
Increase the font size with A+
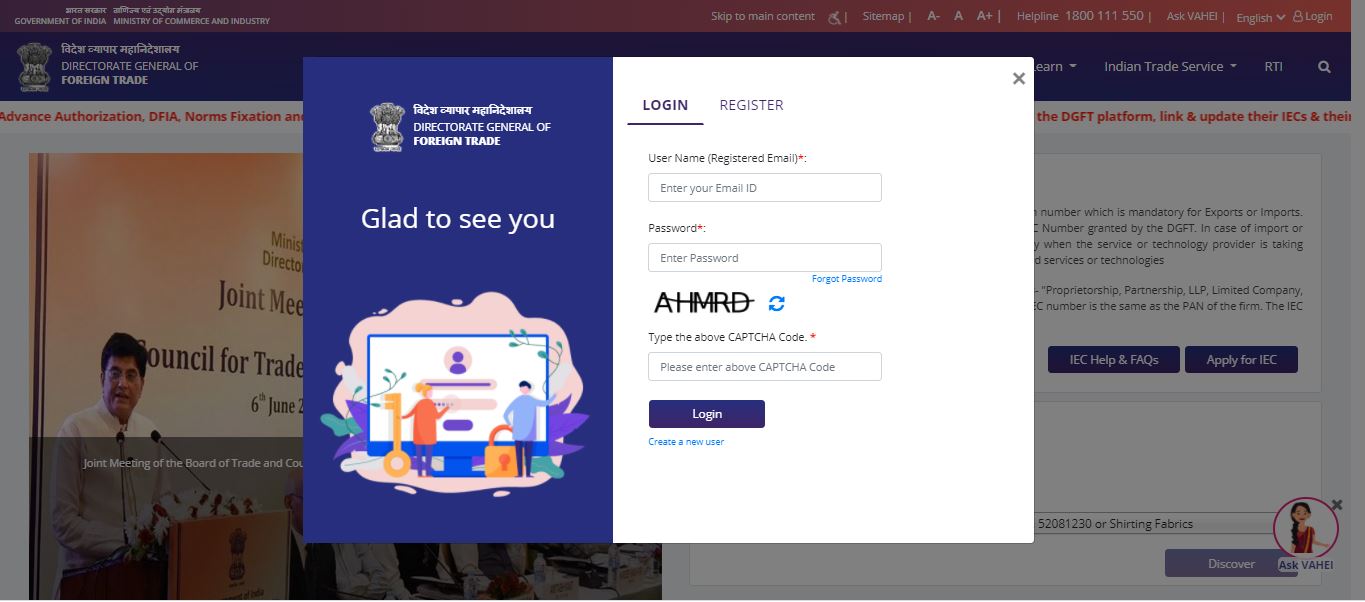coord(984,16)
